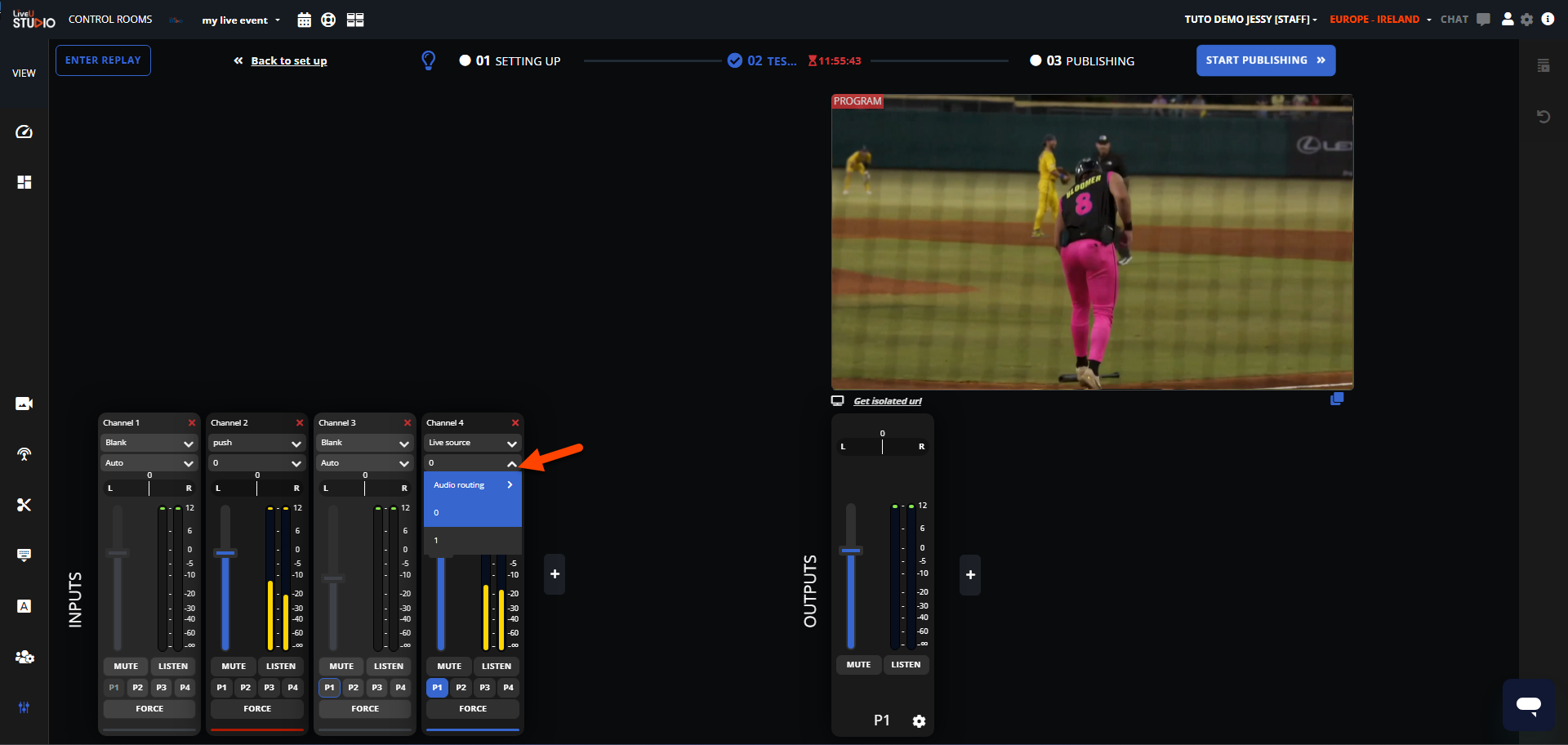
Task: Click the scissors clip tool icon
Action: [x=24, y=505]
